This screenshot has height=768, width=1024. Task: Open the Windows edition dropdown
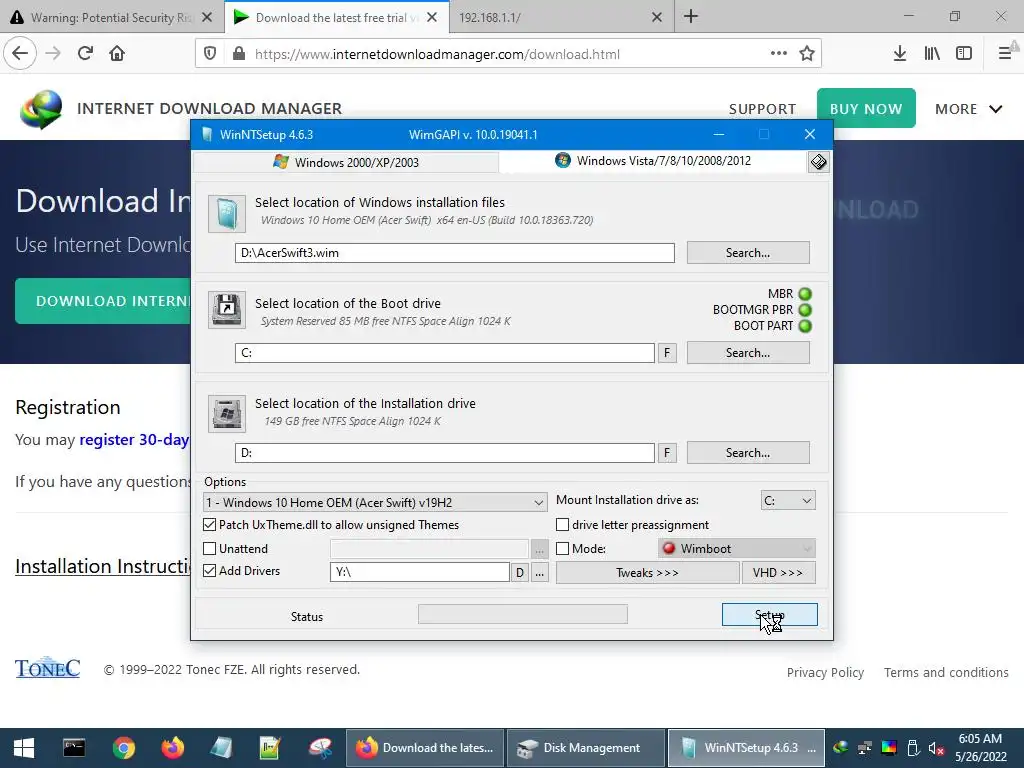point(376,502)
